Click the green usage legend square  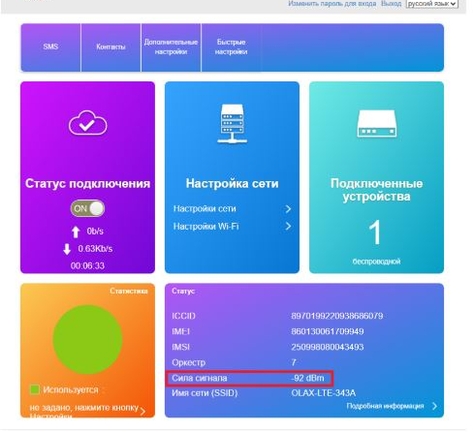point(35,390)
